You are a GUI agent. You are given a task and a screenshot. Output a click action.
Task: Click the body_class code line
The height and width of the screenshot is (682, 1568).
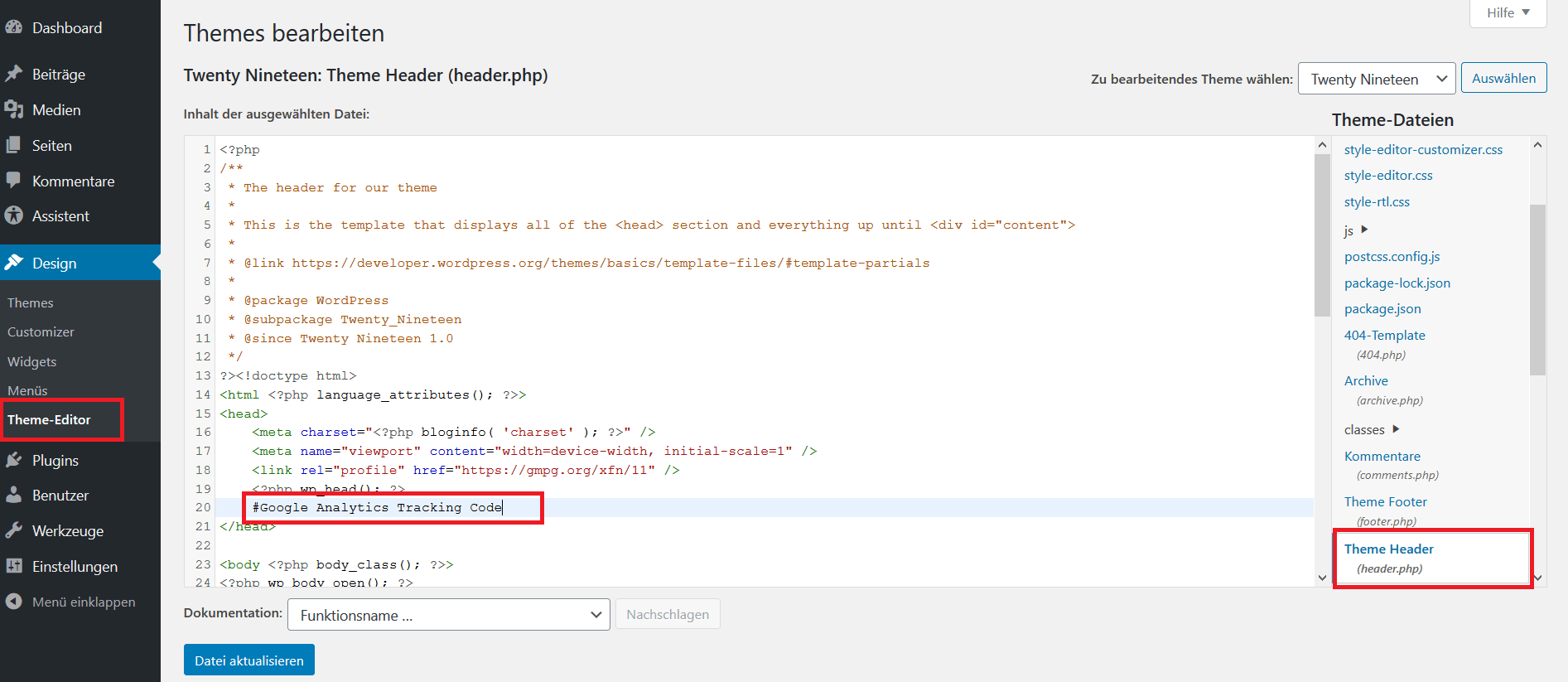point(336,564)
